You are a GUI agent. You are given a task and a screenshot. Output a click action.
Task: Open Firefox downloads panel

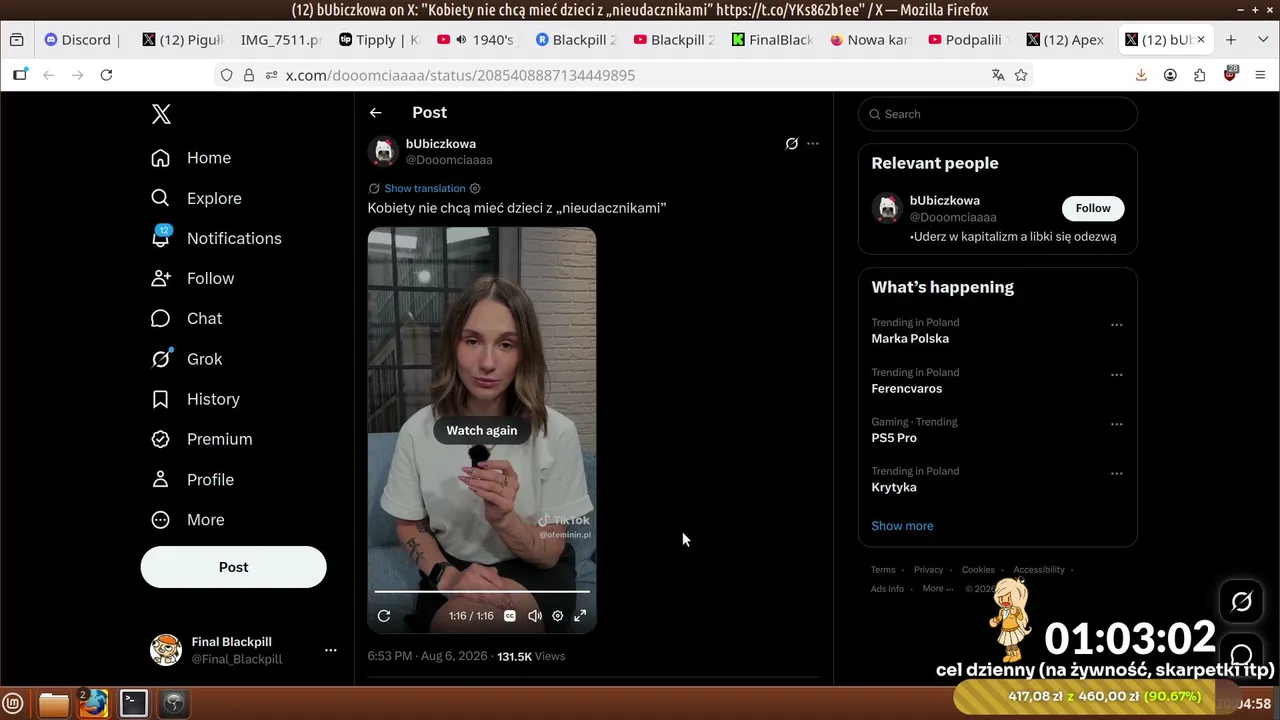coord(1141,75)
